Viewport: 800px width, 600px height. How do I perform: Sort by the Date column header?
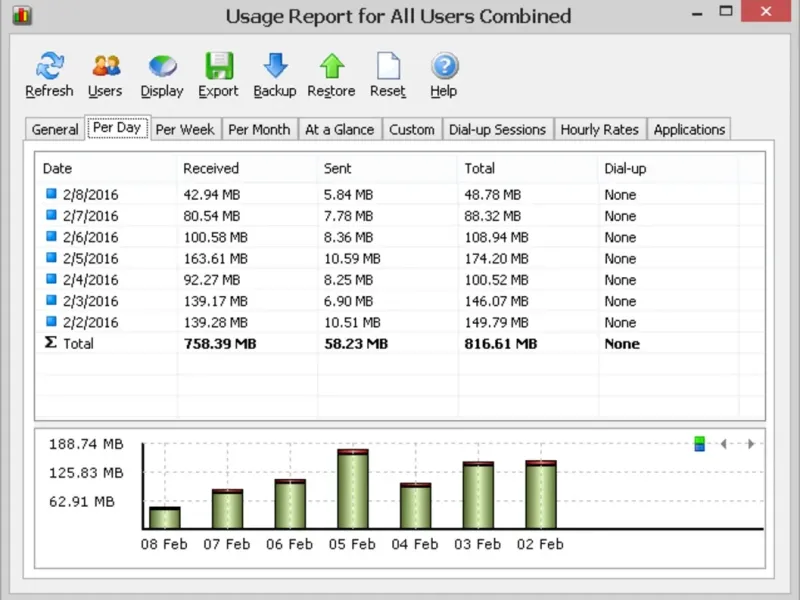(x=106, y=168)
